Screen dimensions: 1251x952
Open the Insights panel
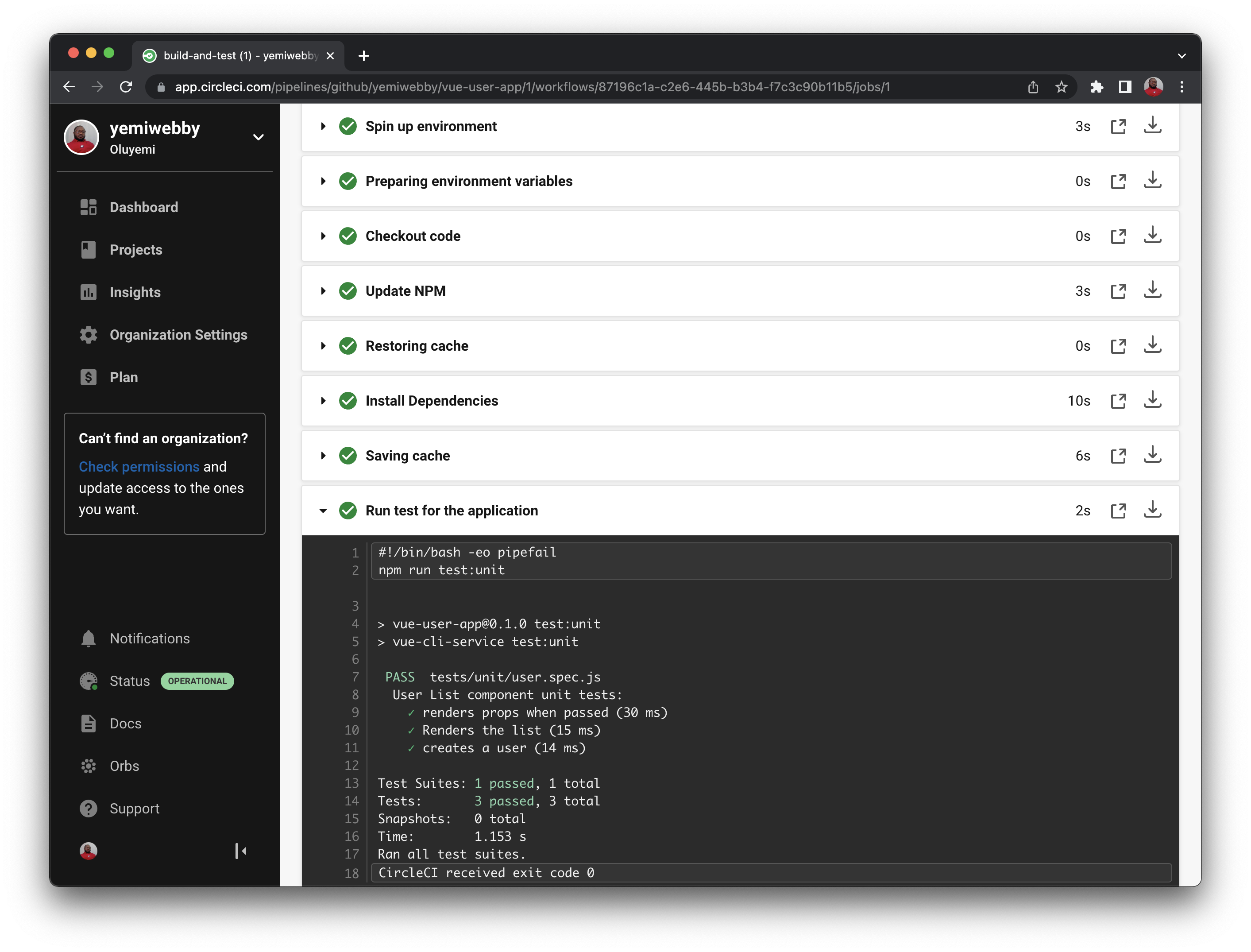pos(135,292)
